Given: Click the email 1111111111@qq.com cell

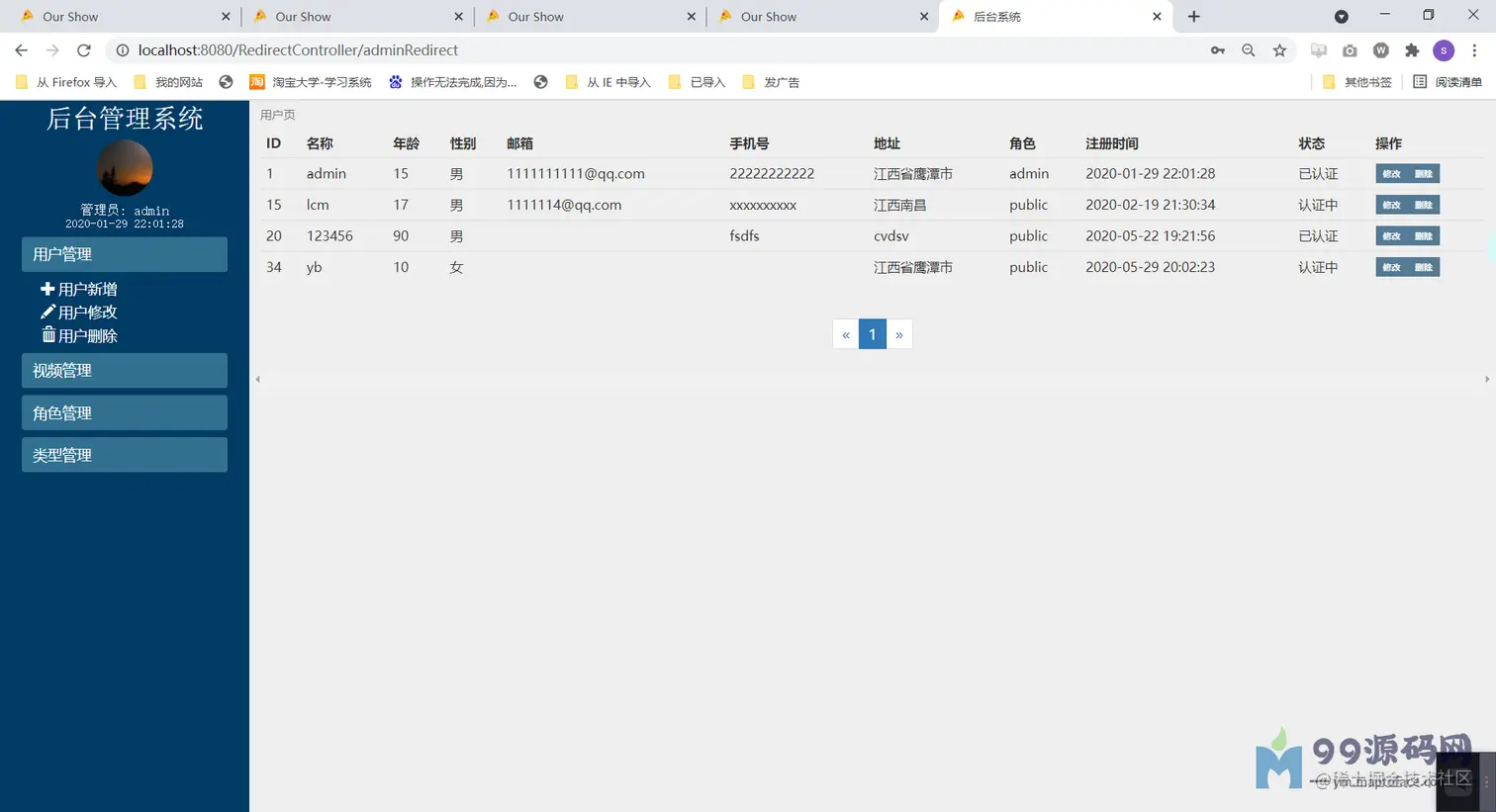Looking at the screenshot, I should 576,174.
